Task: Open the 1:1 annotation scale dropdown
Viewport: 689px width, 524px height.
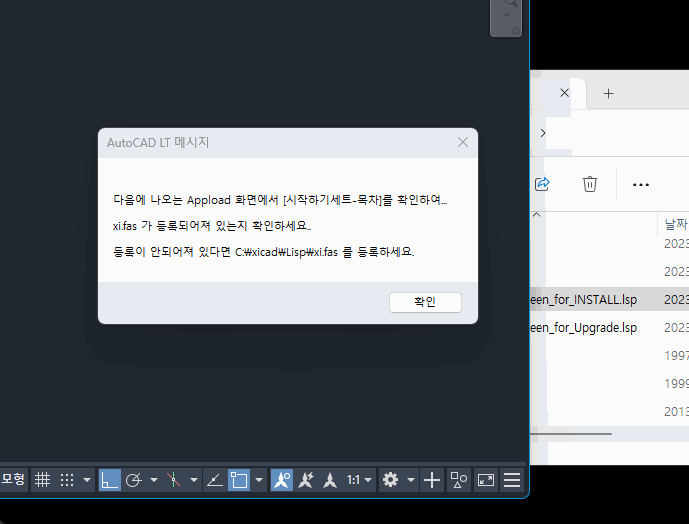Action: click(x=359, y=480)
